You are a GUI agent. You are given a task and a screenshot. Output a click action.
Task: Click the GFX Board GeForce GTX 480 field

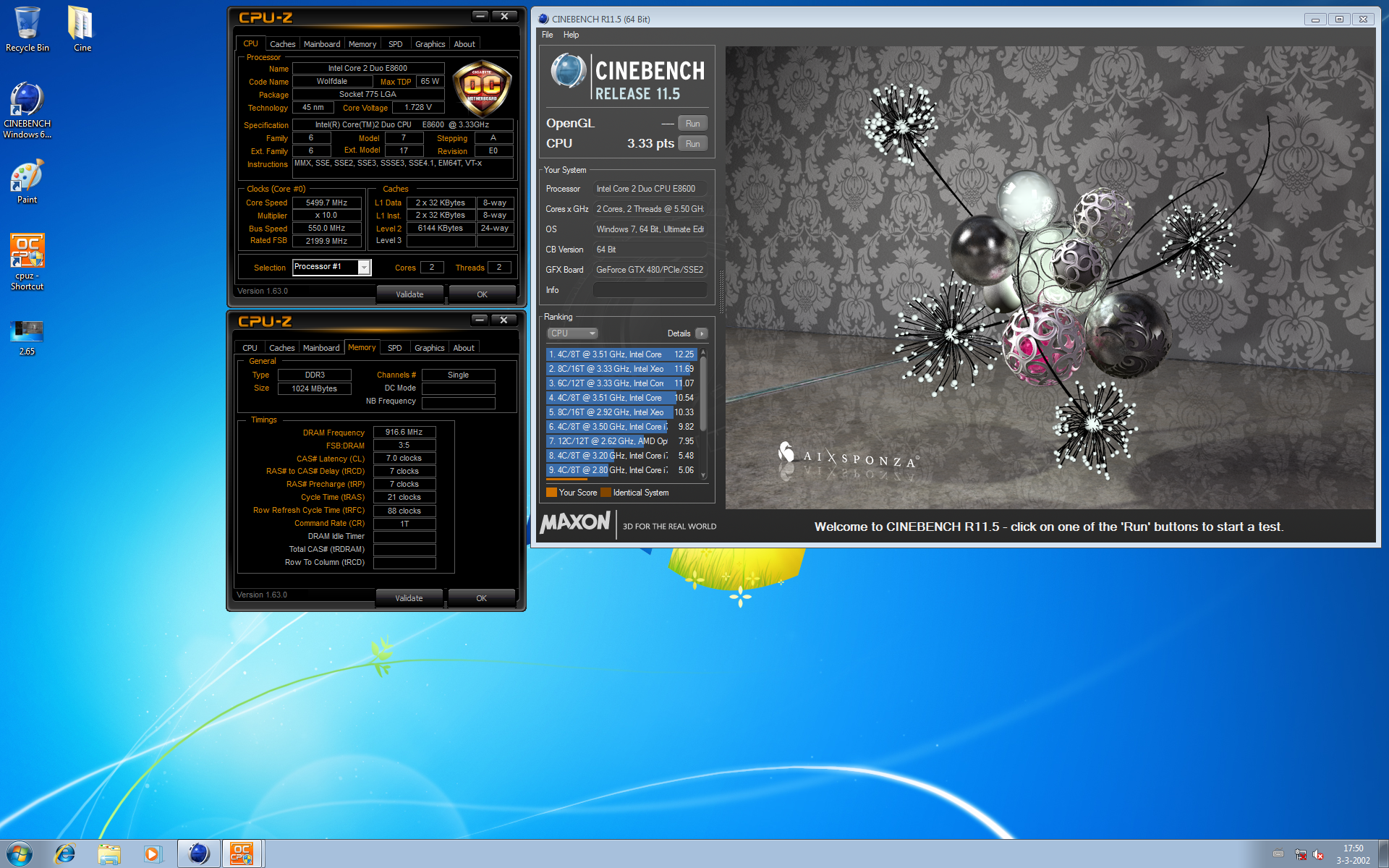650,270
